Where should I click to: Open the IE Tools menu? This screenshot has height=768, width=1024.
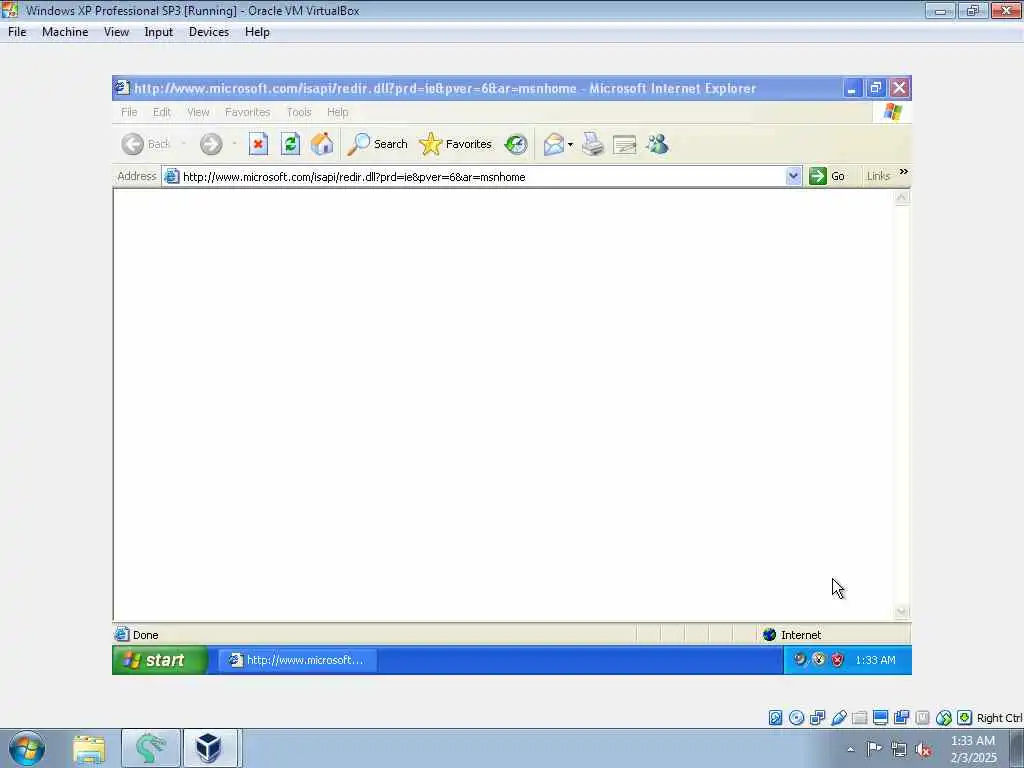(299, 112)
